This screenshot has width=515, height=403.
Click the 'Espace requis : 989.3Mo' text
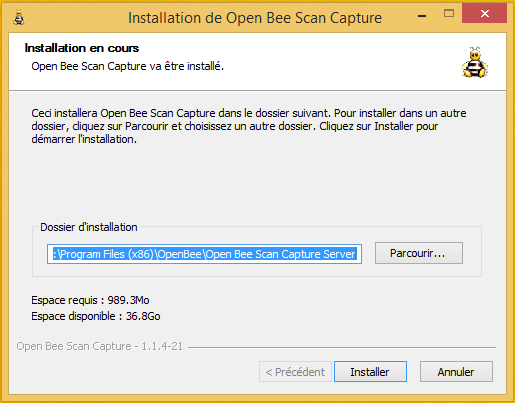[90, 300]
